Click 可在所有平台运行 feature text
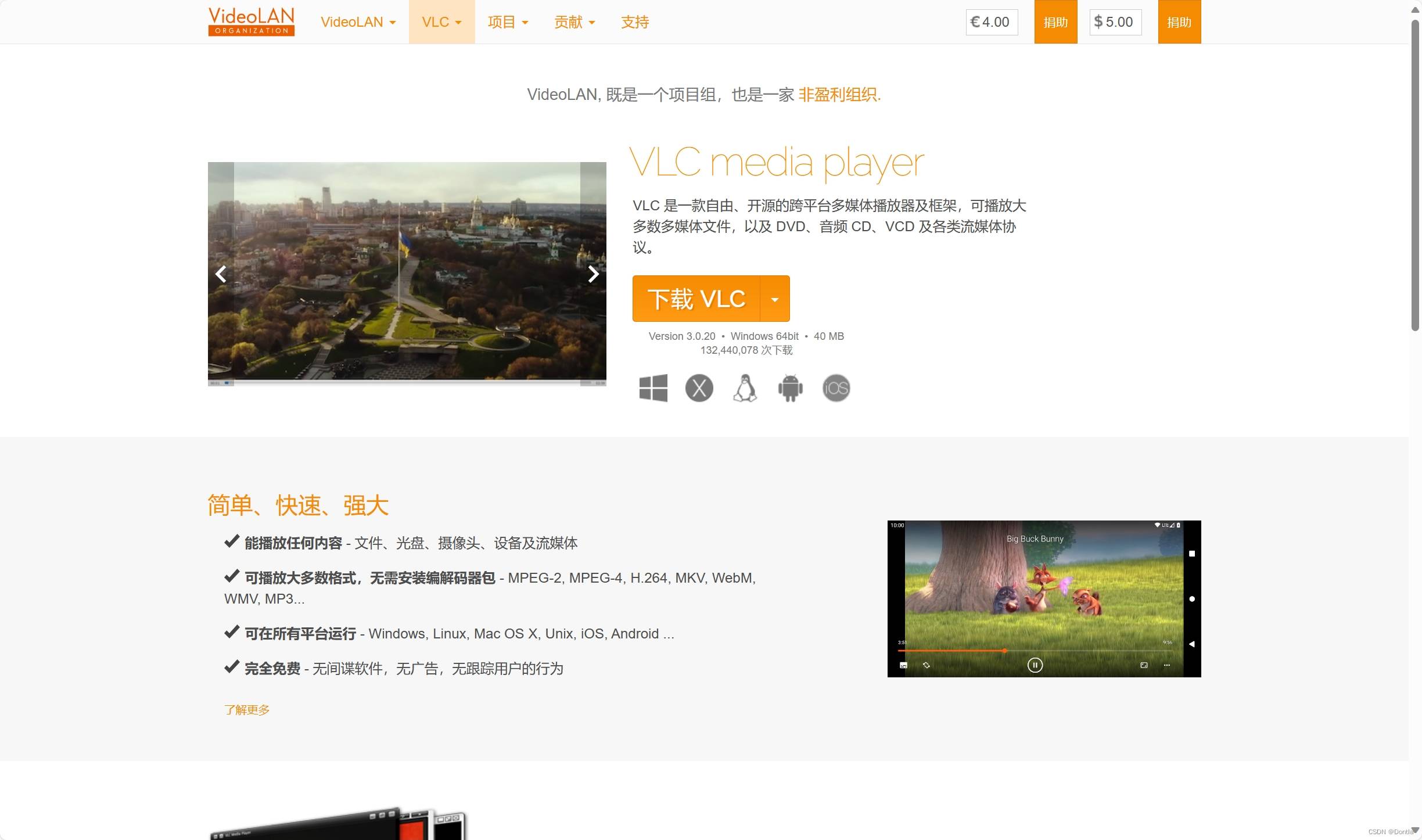Screen dimensions: 1422x840 click(x=300, y=634)
